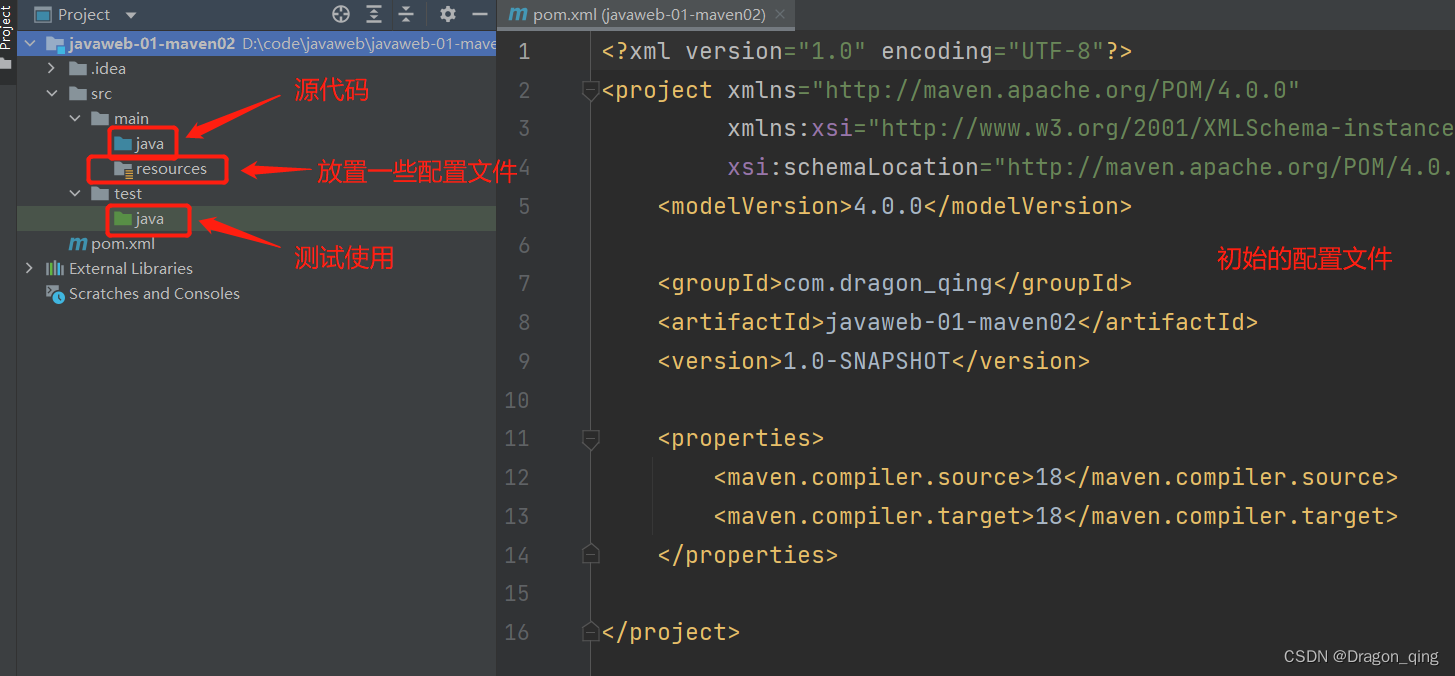Click line number 5 in the gutter

[524, 206]
